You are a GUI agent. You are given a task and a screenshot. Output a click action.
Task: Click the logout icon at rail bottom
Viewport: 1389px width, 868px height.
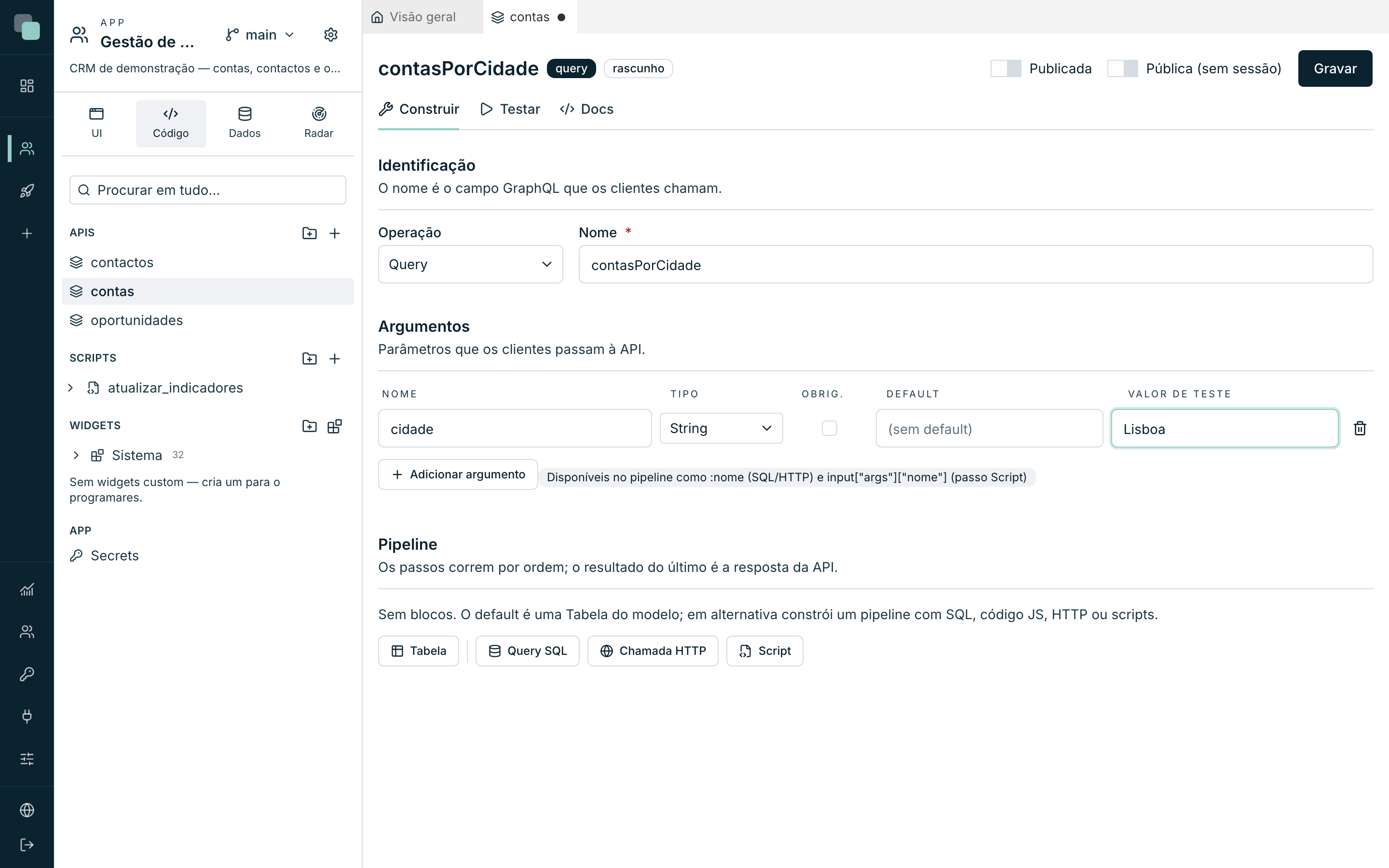click(x=27, y=844)
